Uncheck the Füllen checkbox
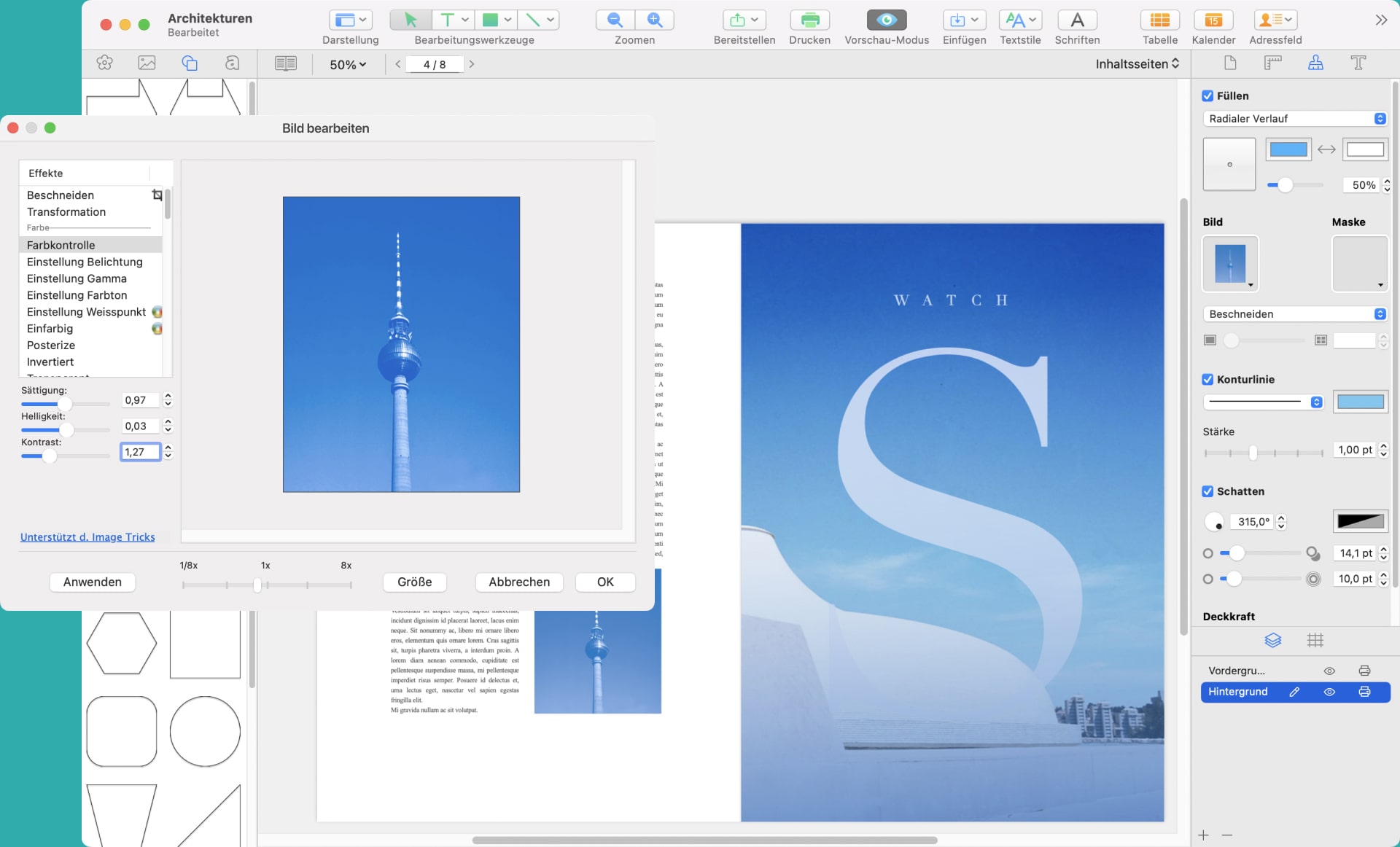The height and width of the screenshot is (847, 1400). [x=1207, y=95]
